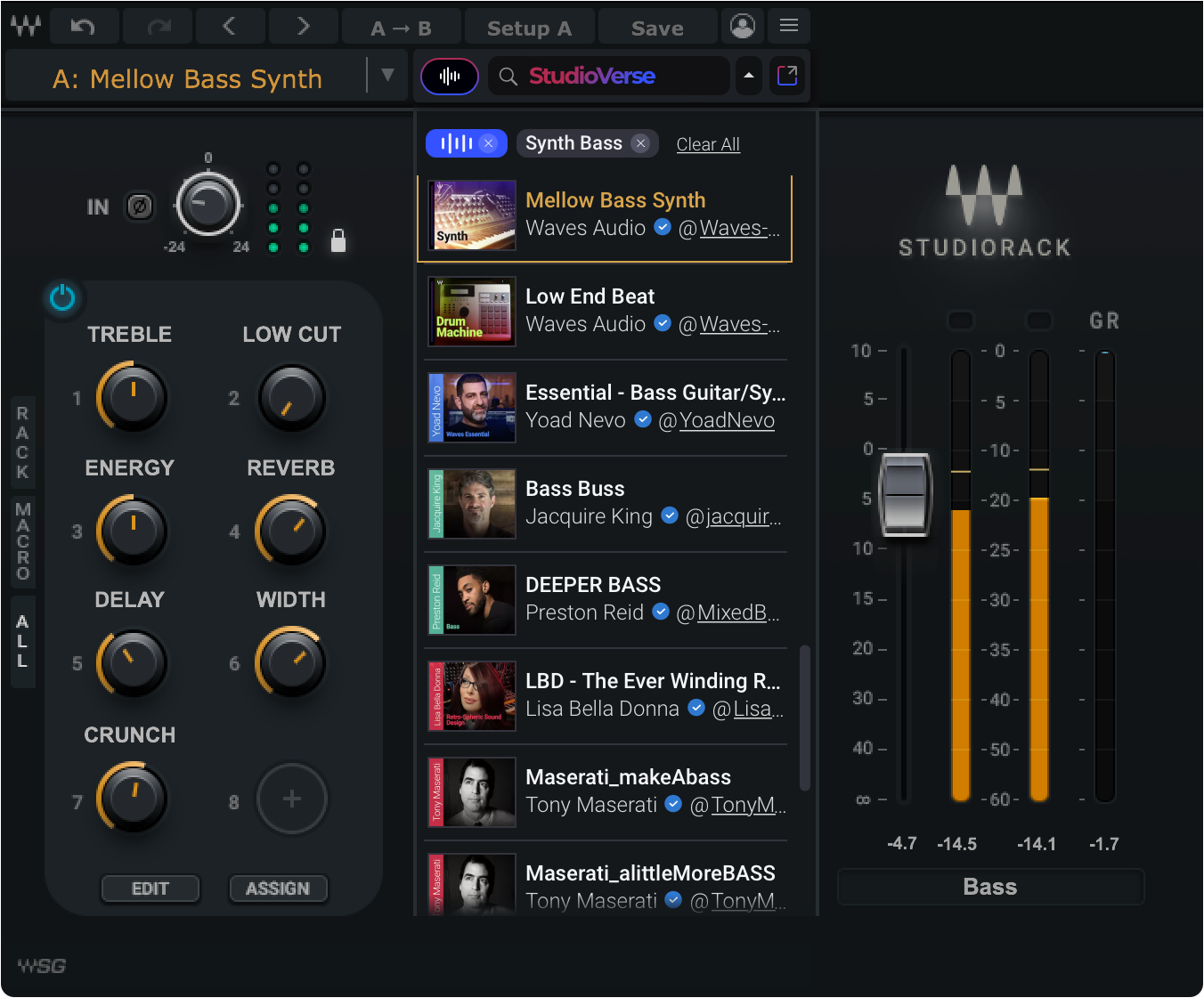Remove the Synth Bass filter tag
Screen dimensions: 1204x998
tap(640, 142)
